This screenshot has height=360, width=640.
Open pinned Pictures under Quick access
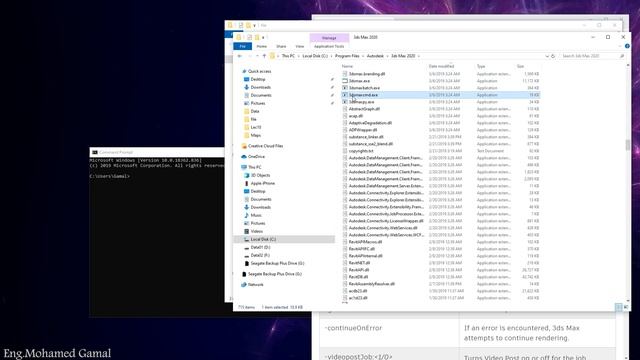258,103
